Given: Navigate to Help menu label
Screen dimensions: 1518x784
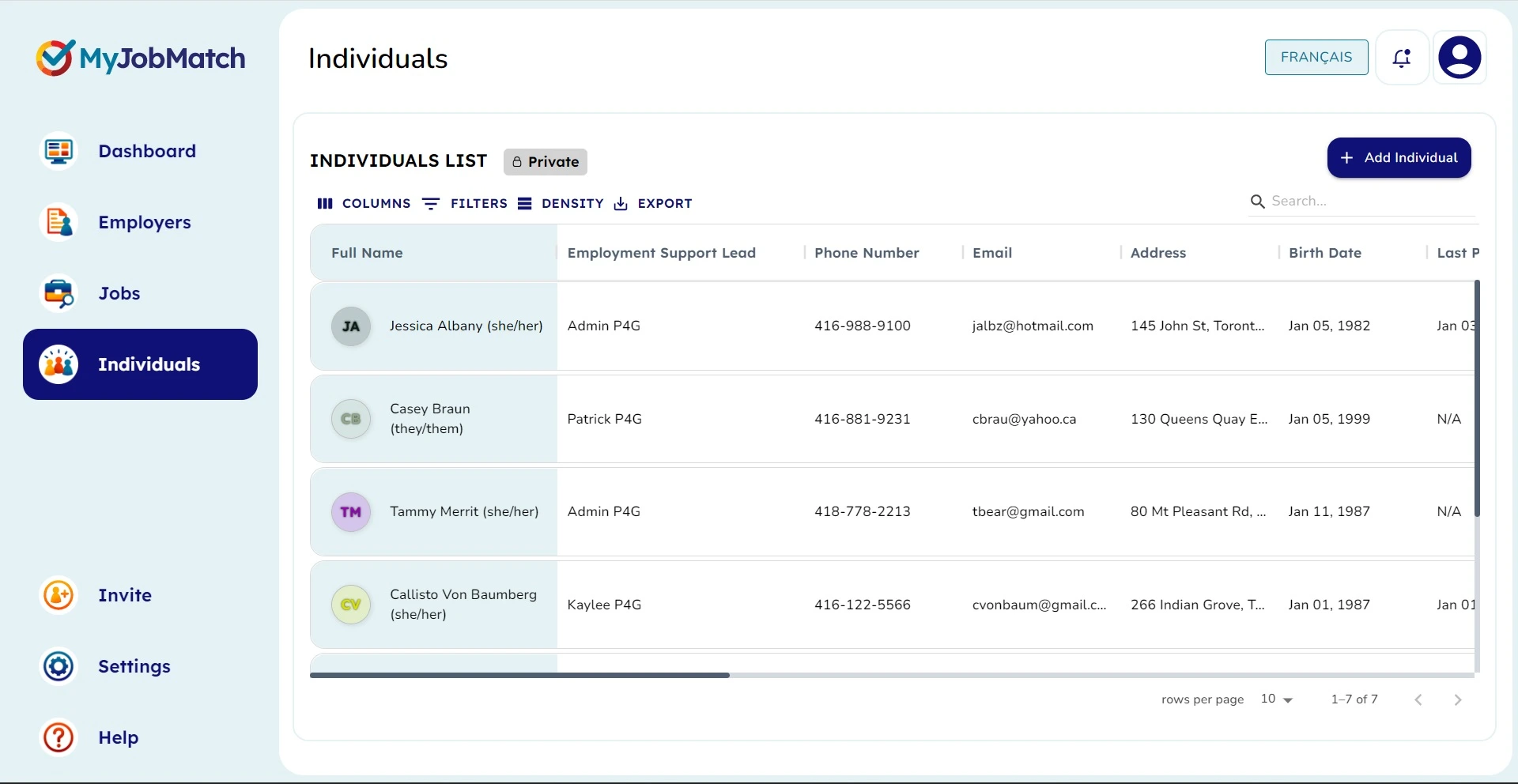Looking at the screenshot, I should tap(119, 737).
